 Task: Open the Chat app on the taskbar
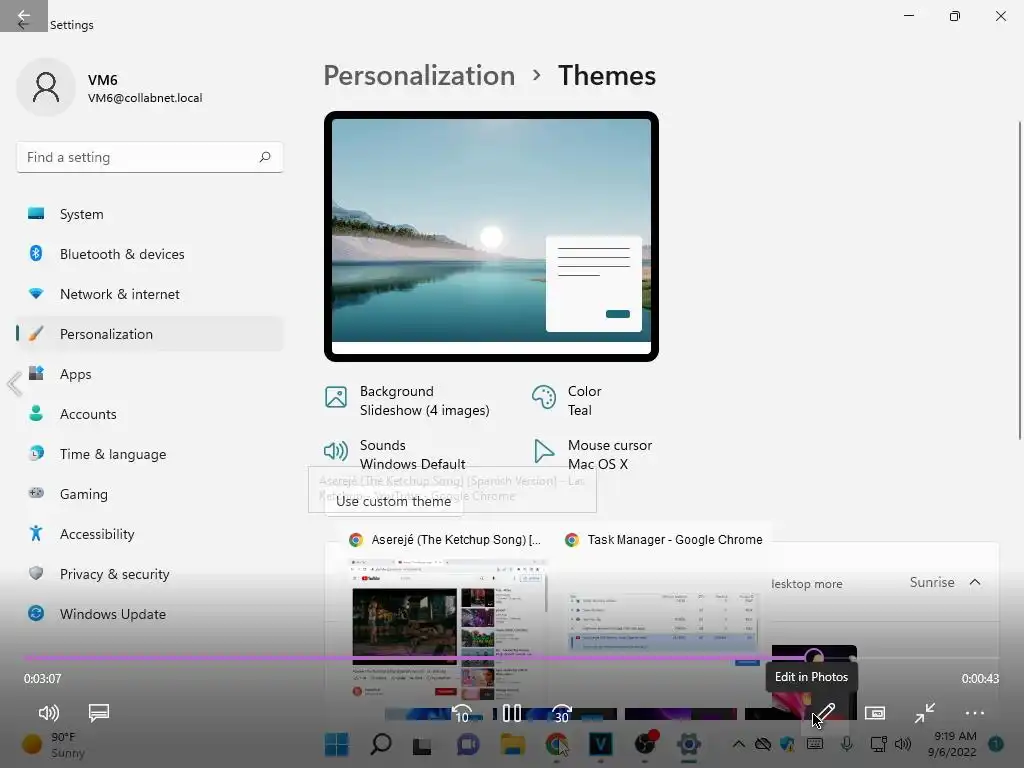tap(468, 744)
